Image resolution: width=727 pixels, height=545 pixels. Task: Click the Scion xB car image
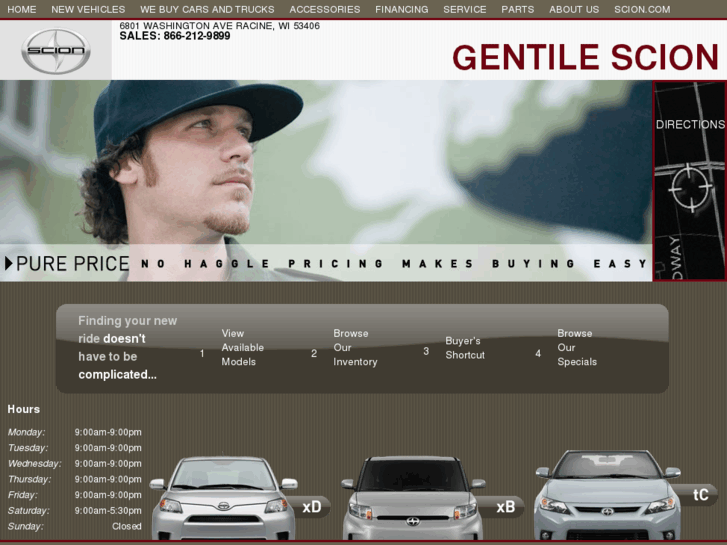click(413, 498)
